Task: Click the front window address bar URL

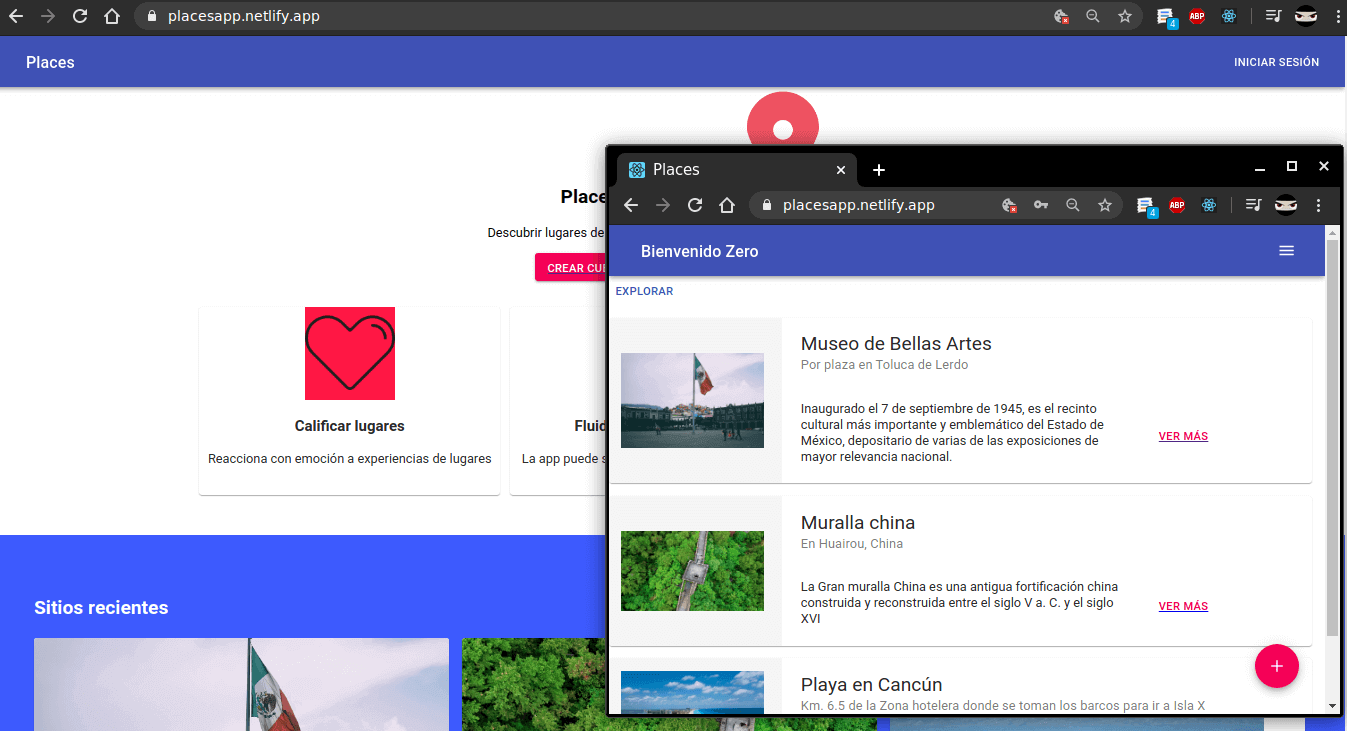Action: [x=858, y=205]
